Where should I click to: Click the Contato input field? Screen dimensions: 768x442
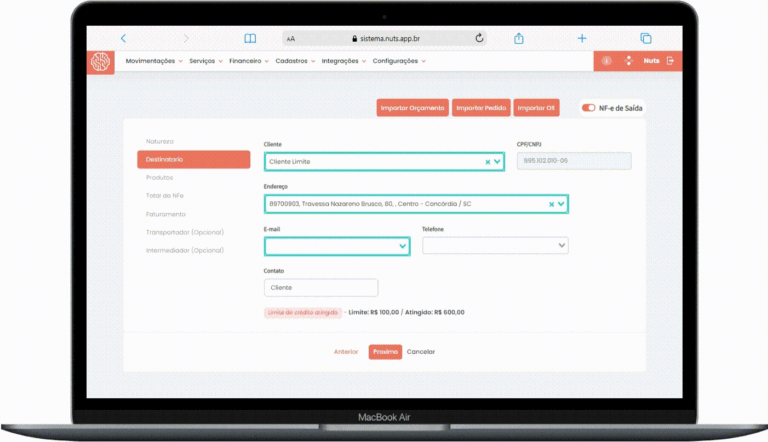[x=321, y=288]
